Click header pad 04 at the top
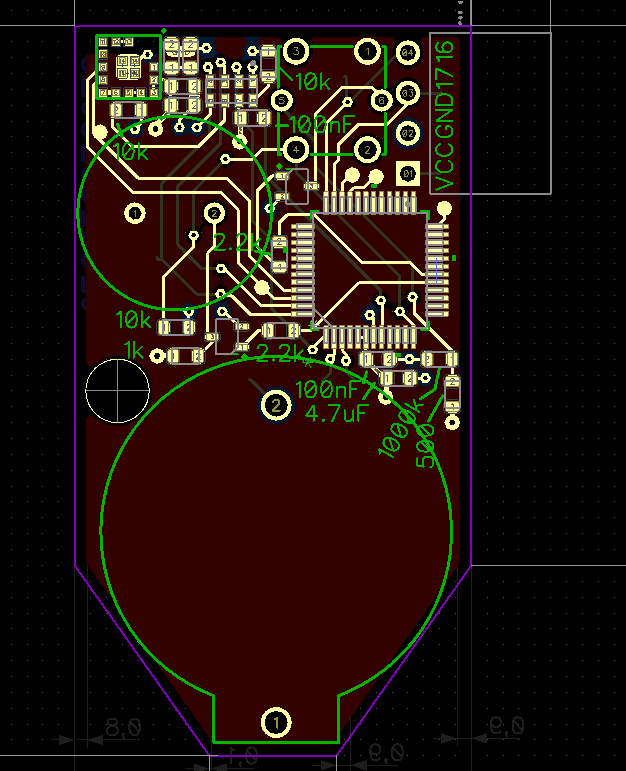The width and height of the screenshot is (626, 771). (408, 52)
